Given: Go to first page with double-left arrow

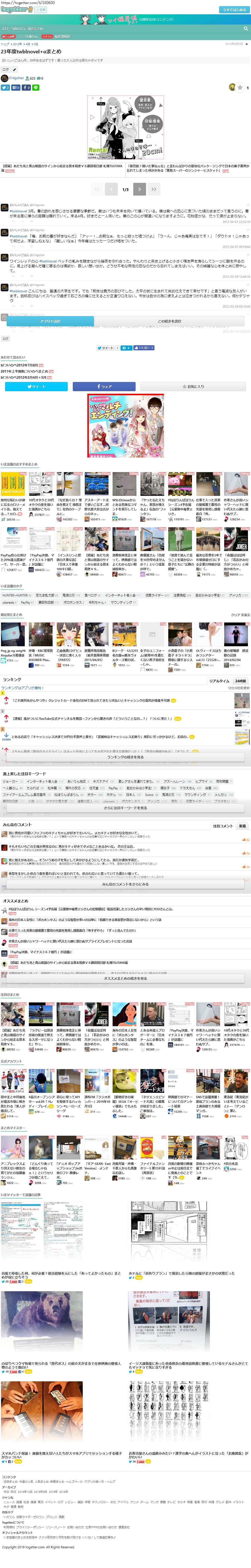Looking at the screenshot, I should tap(97, 189).
